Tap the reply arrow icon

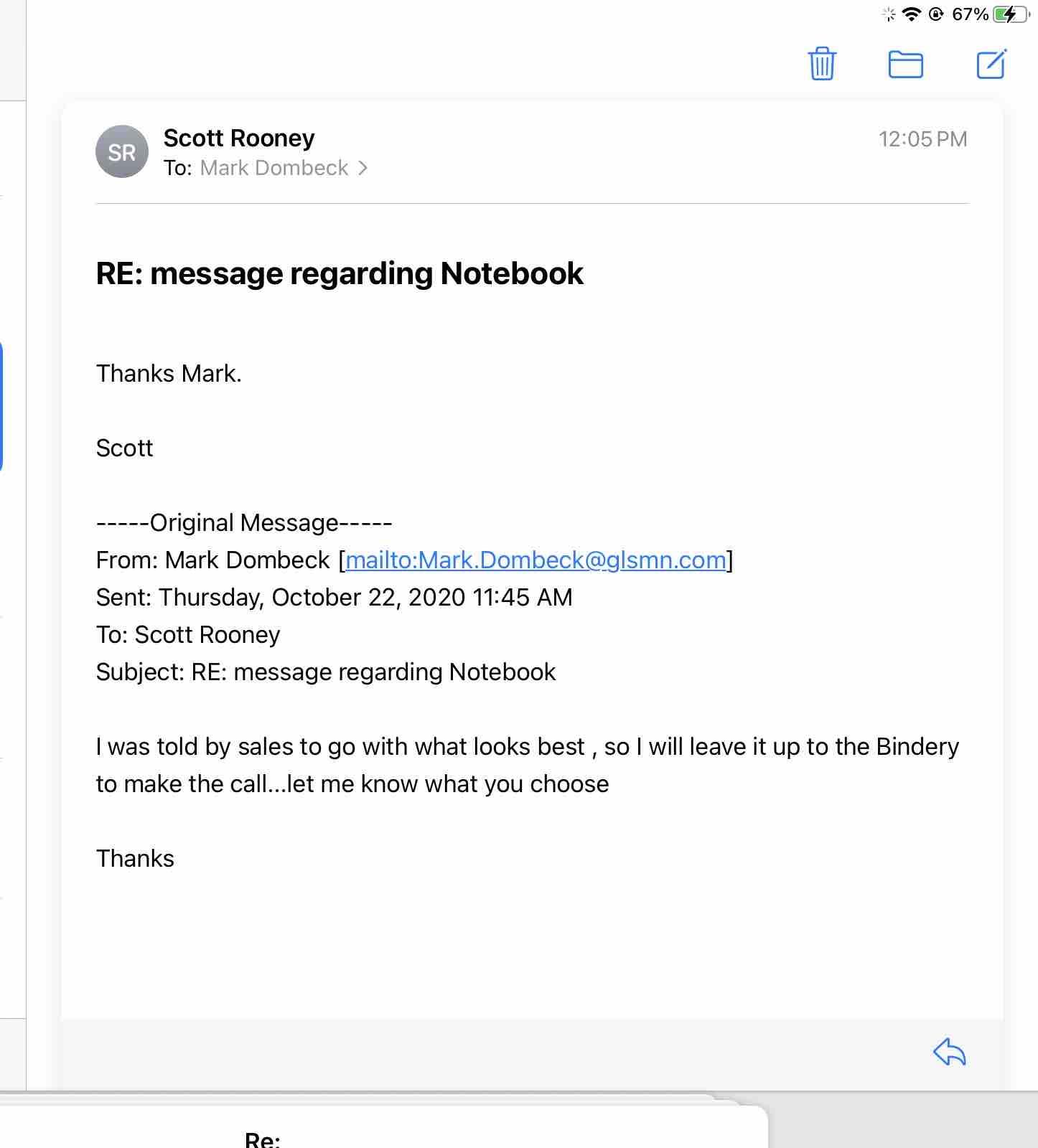[949, 1053]
